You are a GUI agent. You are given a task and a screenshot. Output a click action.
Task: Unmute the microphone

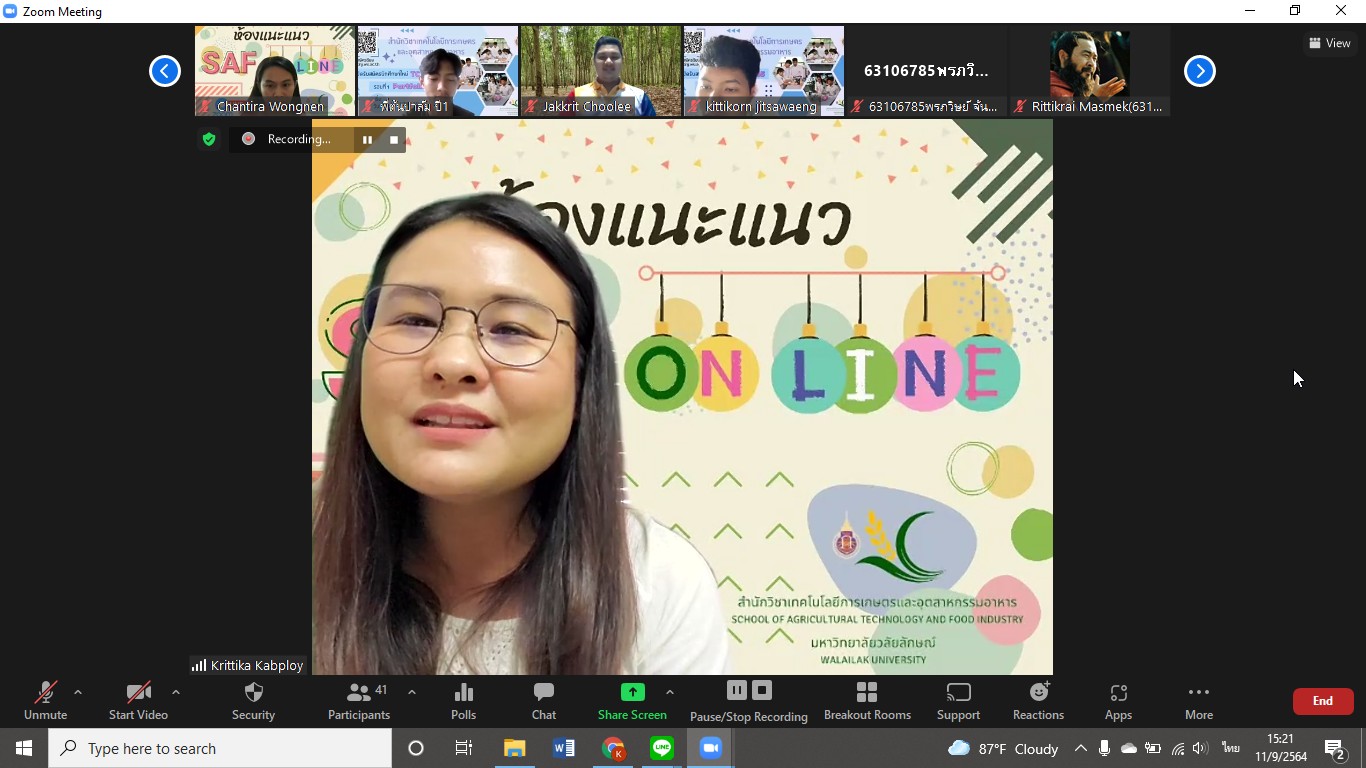point(46,700)
